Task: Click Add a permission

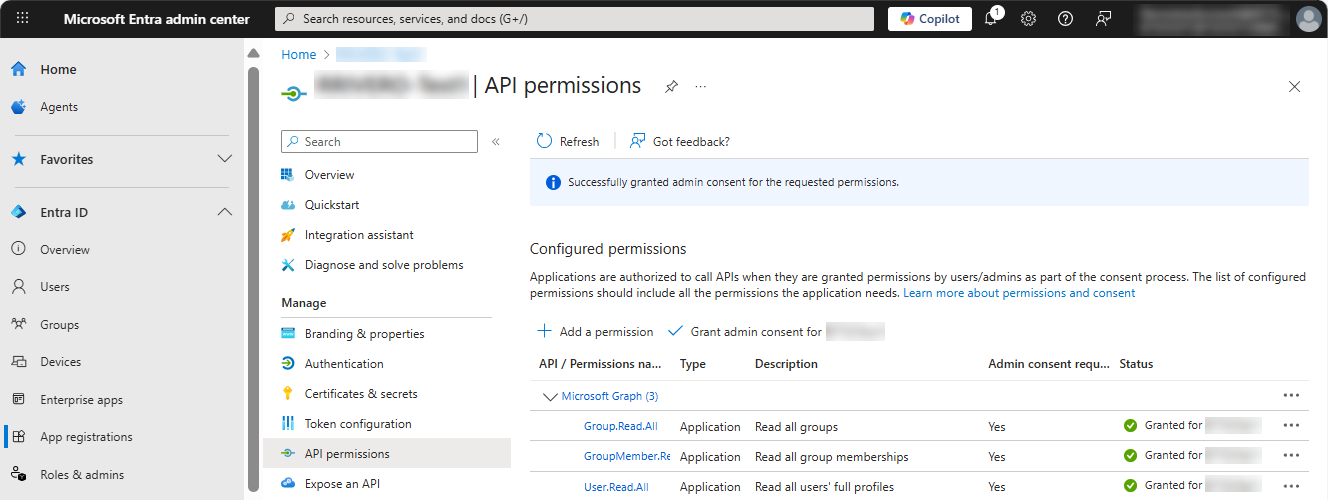Action: click(595, 332)
